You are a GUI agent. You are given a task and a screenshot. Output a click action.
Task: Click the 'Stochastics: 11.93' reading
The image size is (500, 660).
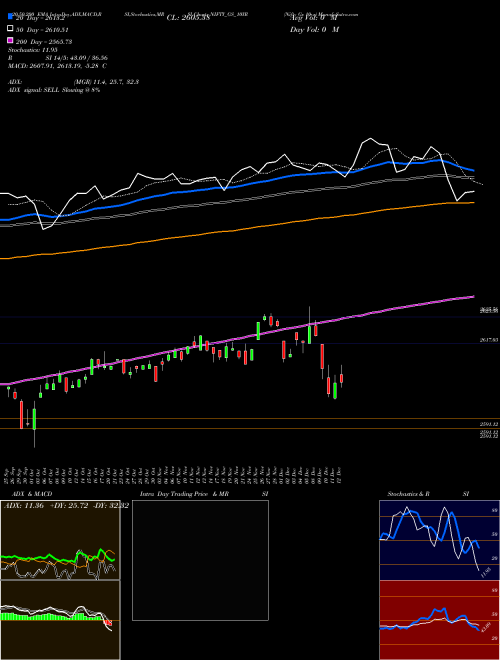[32, 50]
